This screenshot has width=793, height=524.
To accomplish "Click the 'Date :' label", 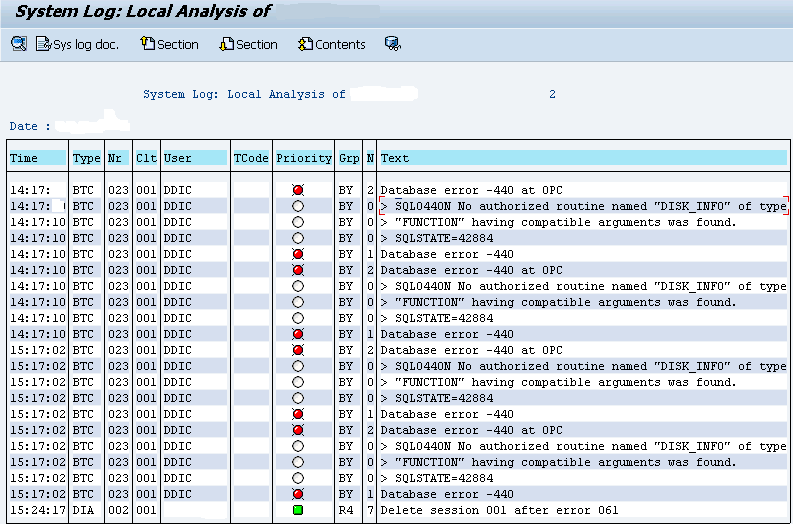I will click(x=30, y=126).
